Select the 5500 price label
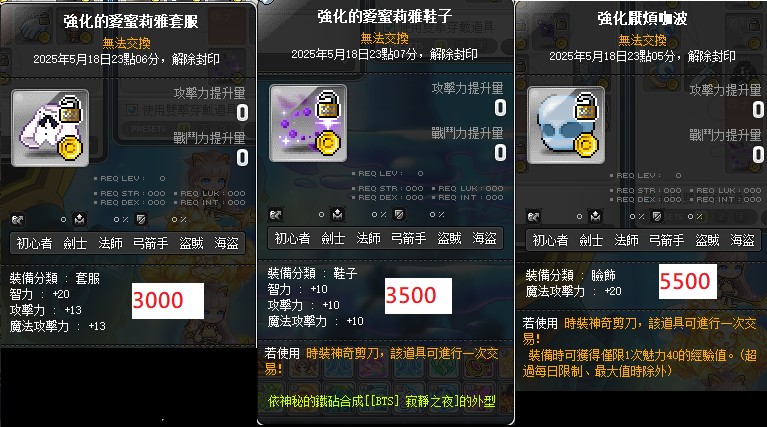 click(687, 281)
